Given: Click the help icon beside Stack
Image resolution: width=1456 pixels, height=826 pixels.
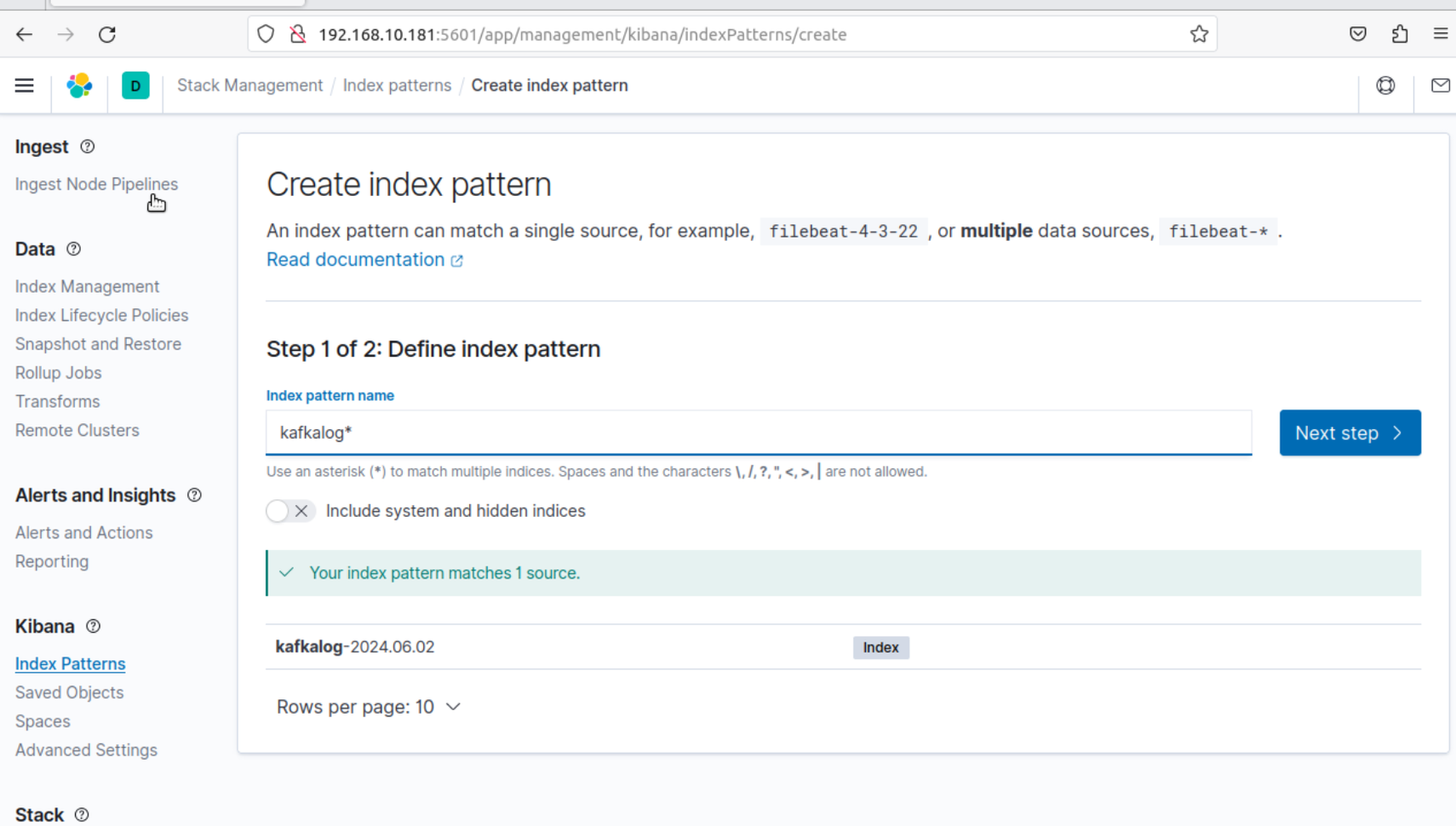Looking at the screenshot, I should pos(82,815).
